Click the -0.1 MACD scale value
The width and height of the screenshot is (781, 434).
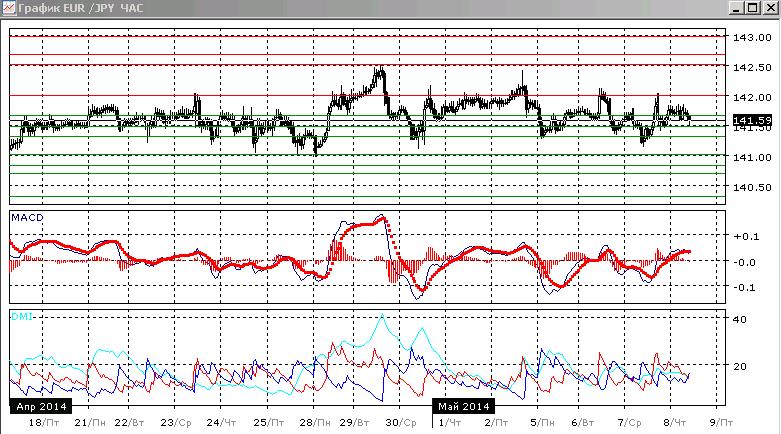coord(746,288)
